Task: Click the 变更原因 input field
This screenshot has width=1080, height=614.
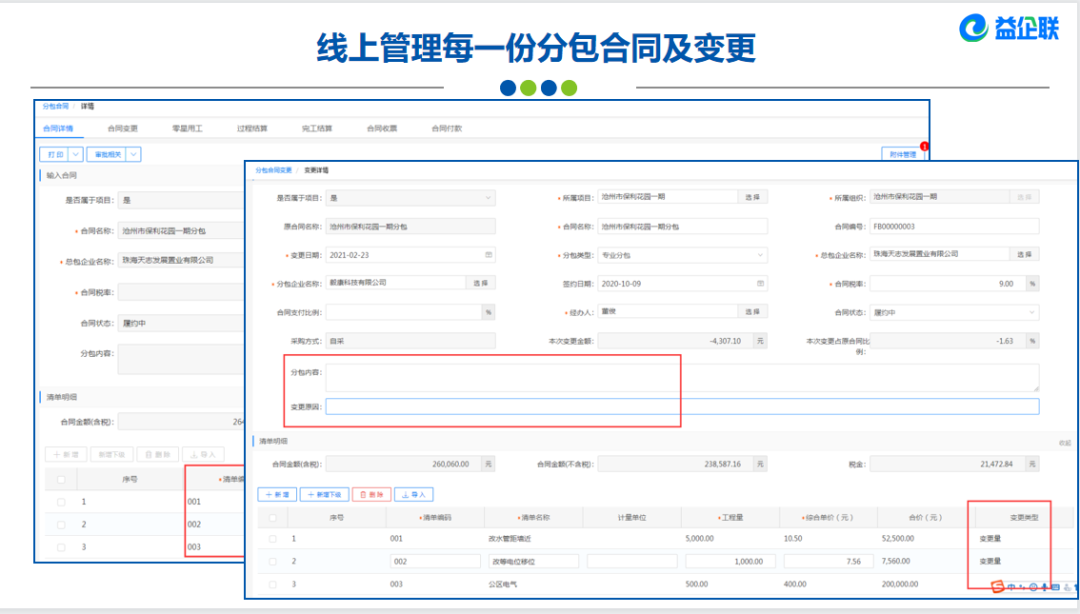Action: point(682,407)
